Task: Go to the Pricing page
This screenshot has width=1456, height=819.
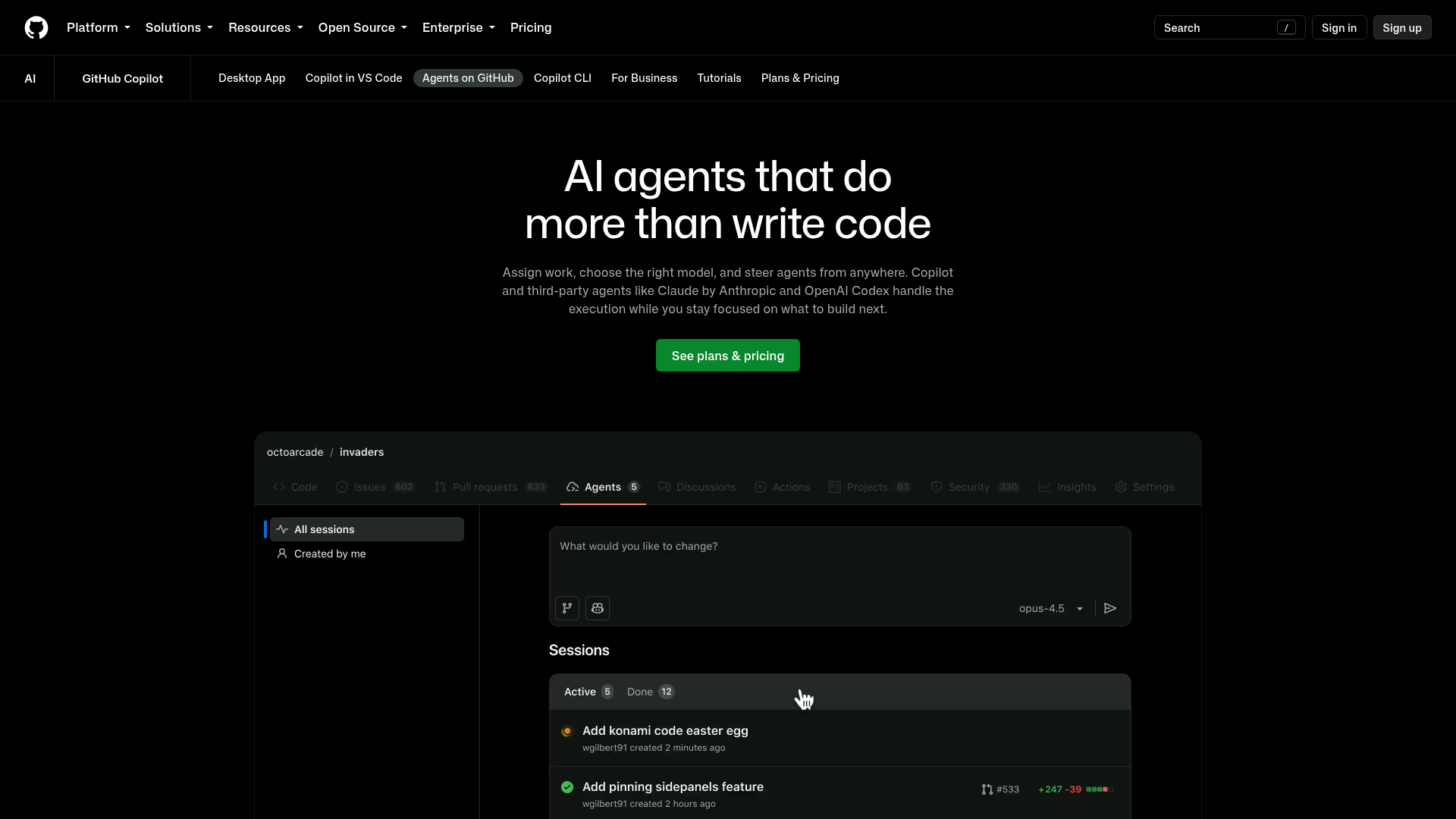Action: coord(531,27)
